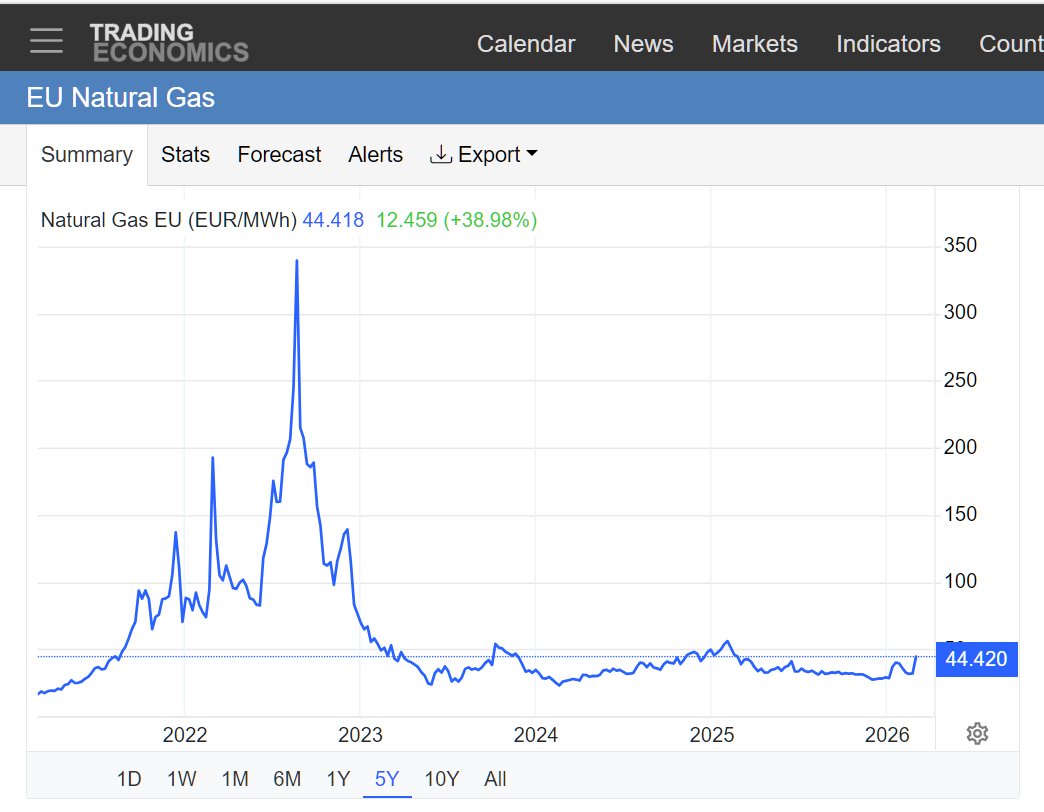This screenshot has width=1044, height=812.
Task: Click the 250 y-axis label
Action: [x=960, y=380]
